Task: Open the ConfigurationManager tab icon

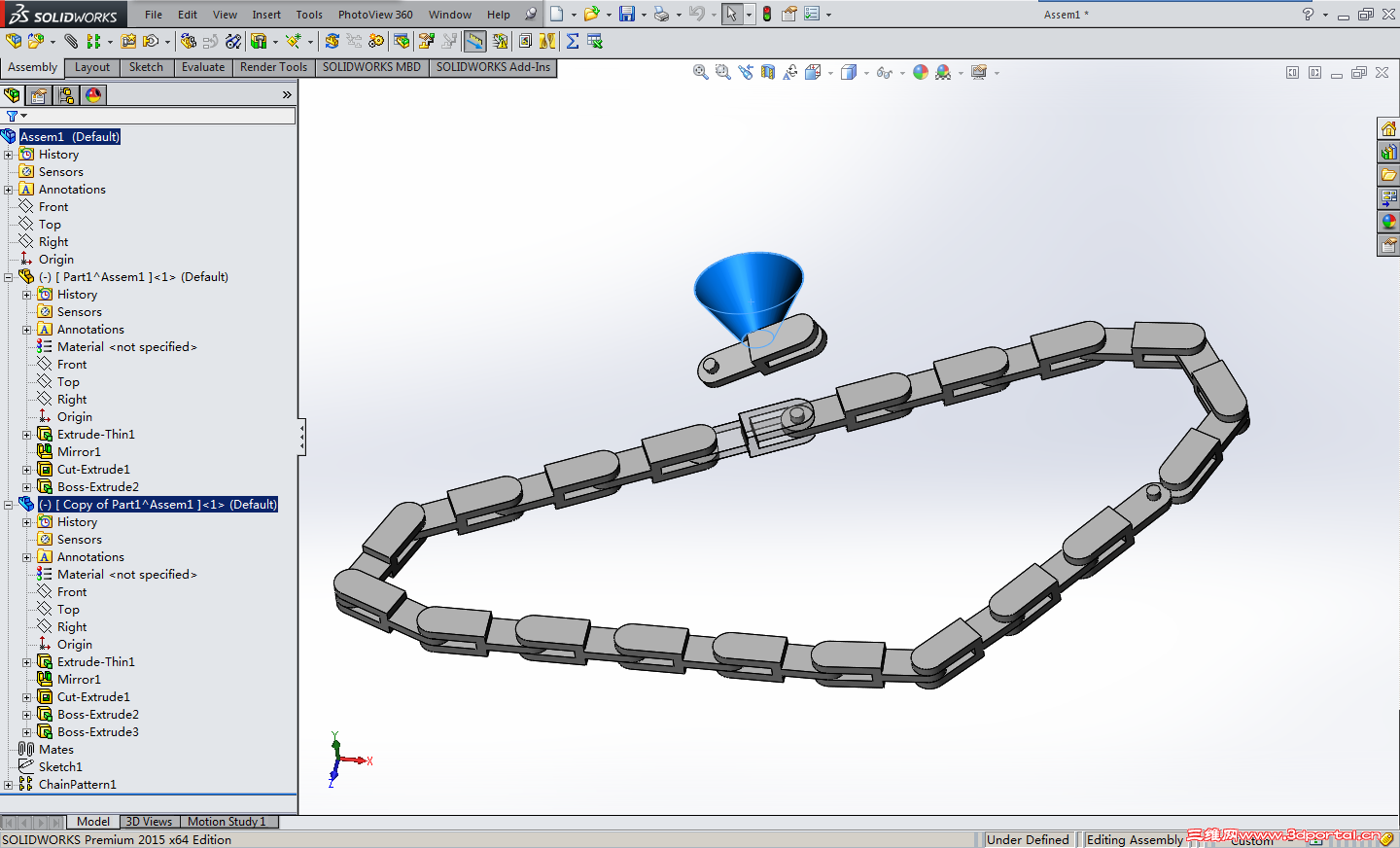Action: pos(66,94)
